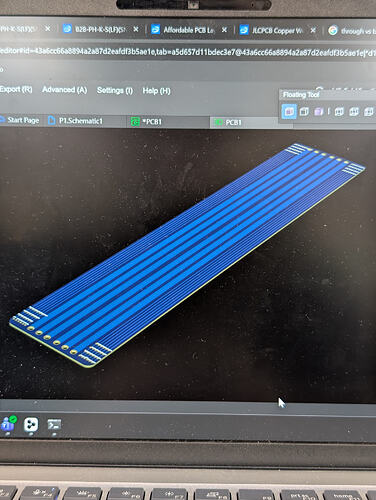Click the first cube icon after the Floating Tool separator

click(x=339, y=112)
